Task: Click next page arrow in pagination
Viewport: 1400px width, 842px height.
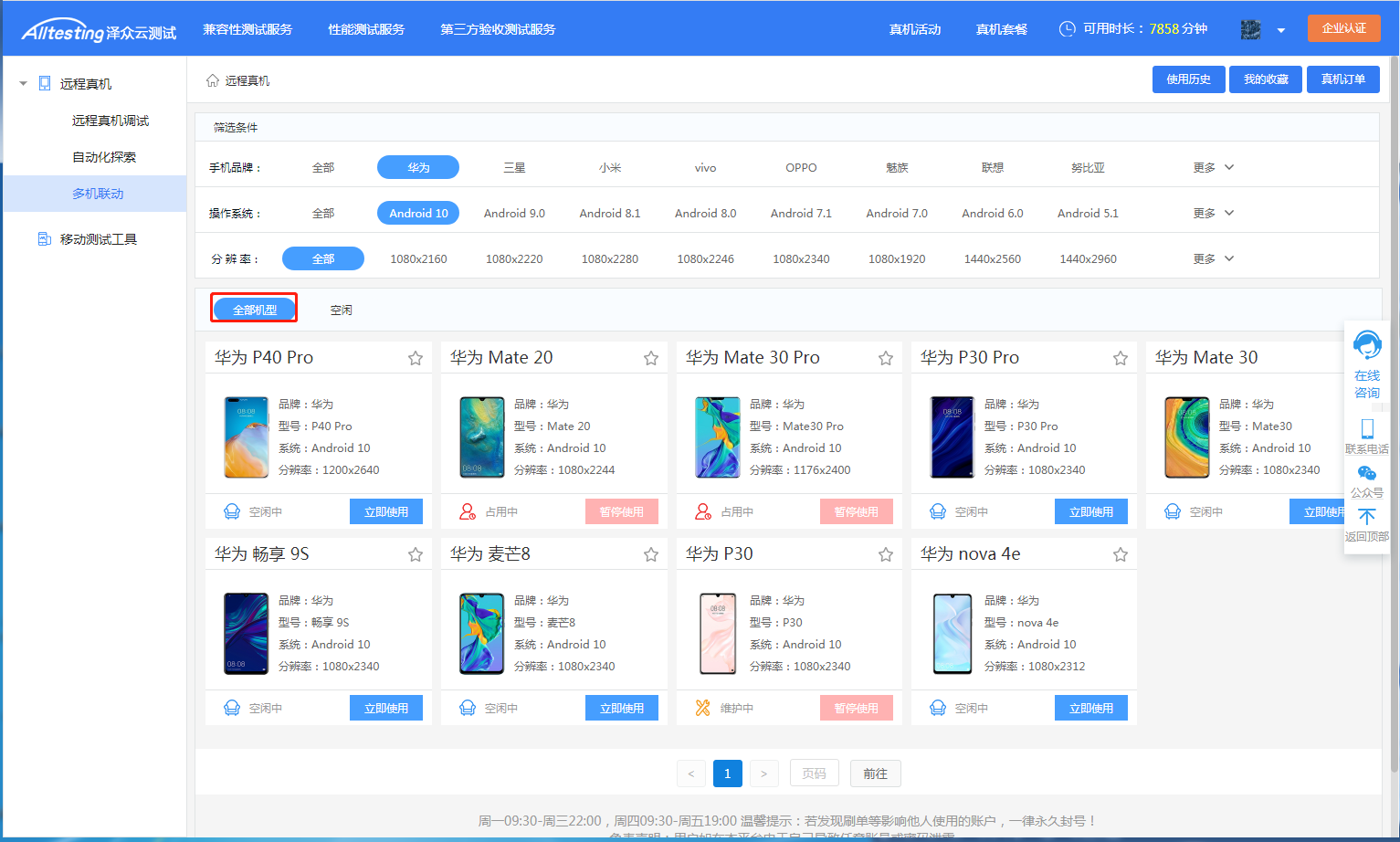Action: 764,774
